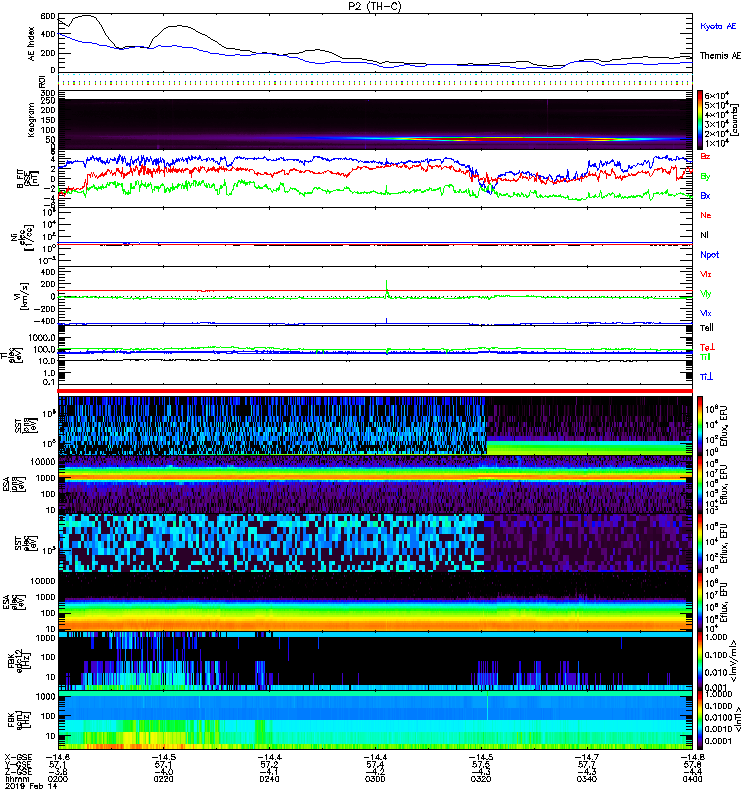Viewport: 750px width, 800px height.
Task: Click the 0400 time tick label
Action: click(x=692, y=779)
